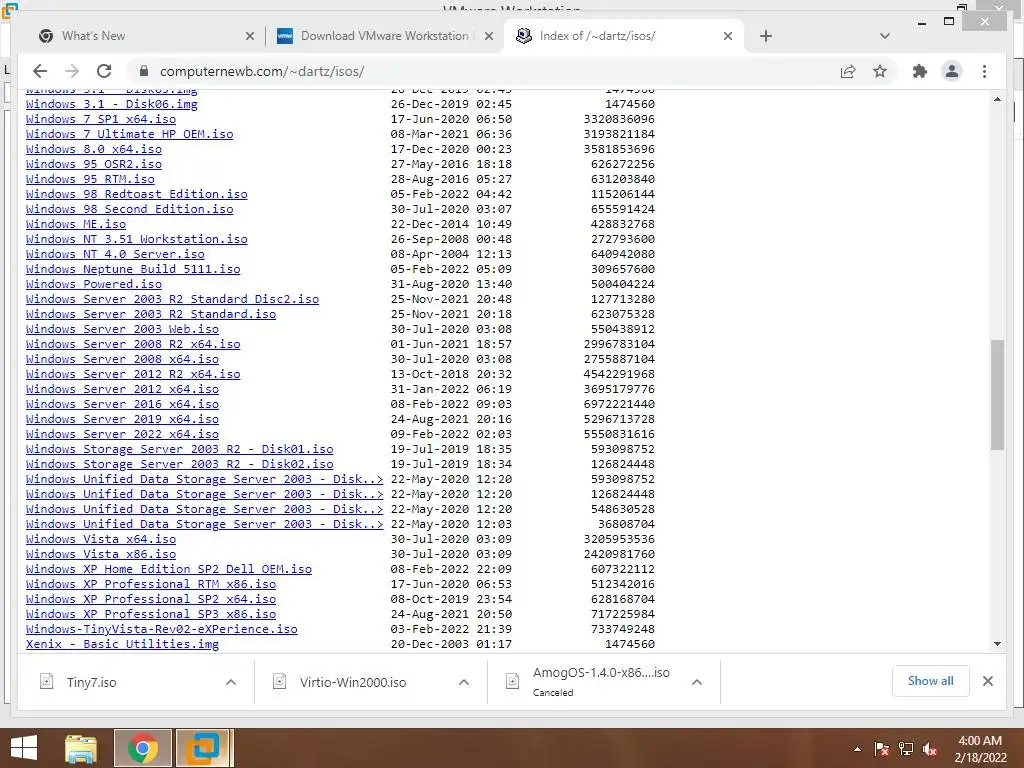The image size is (1024, 768).
Task: Click Windows NT 4.0 Server.iso link
Action: [x=115, y=254]
